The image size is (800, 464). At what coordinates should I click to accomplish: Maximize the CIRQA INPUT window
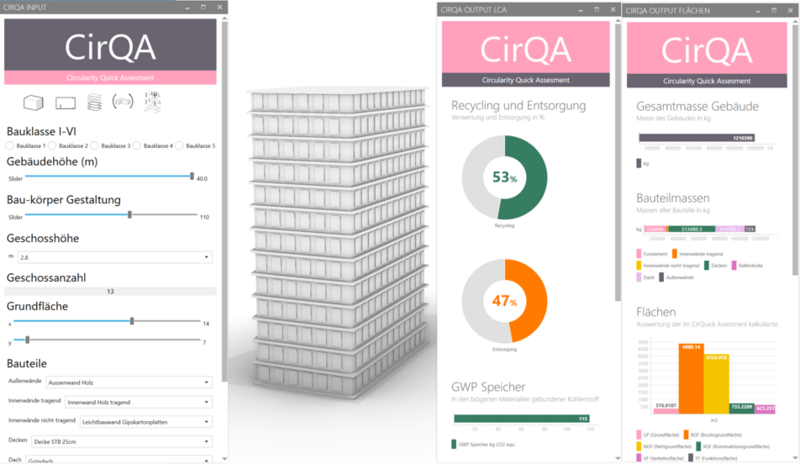203,7
